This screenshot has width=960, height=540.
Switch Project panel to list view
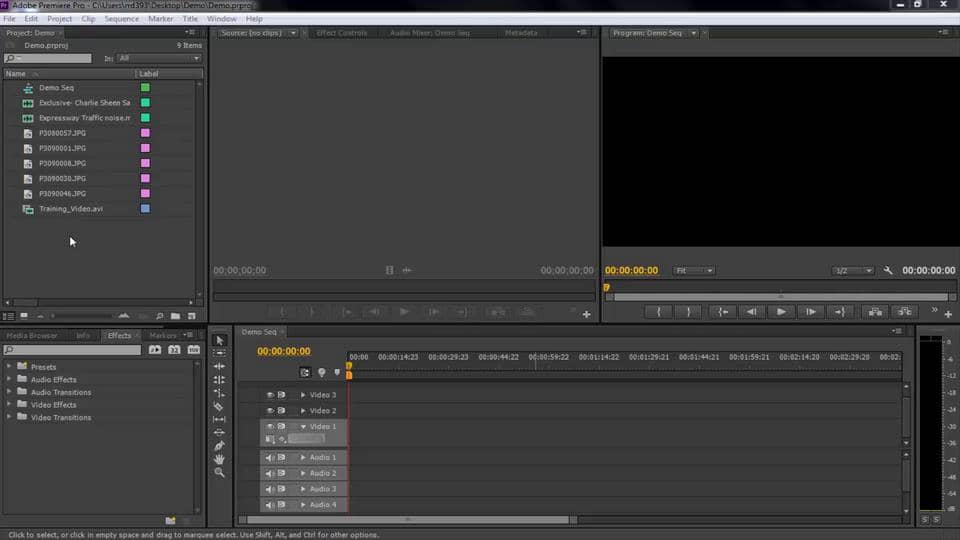pos(9,316)
